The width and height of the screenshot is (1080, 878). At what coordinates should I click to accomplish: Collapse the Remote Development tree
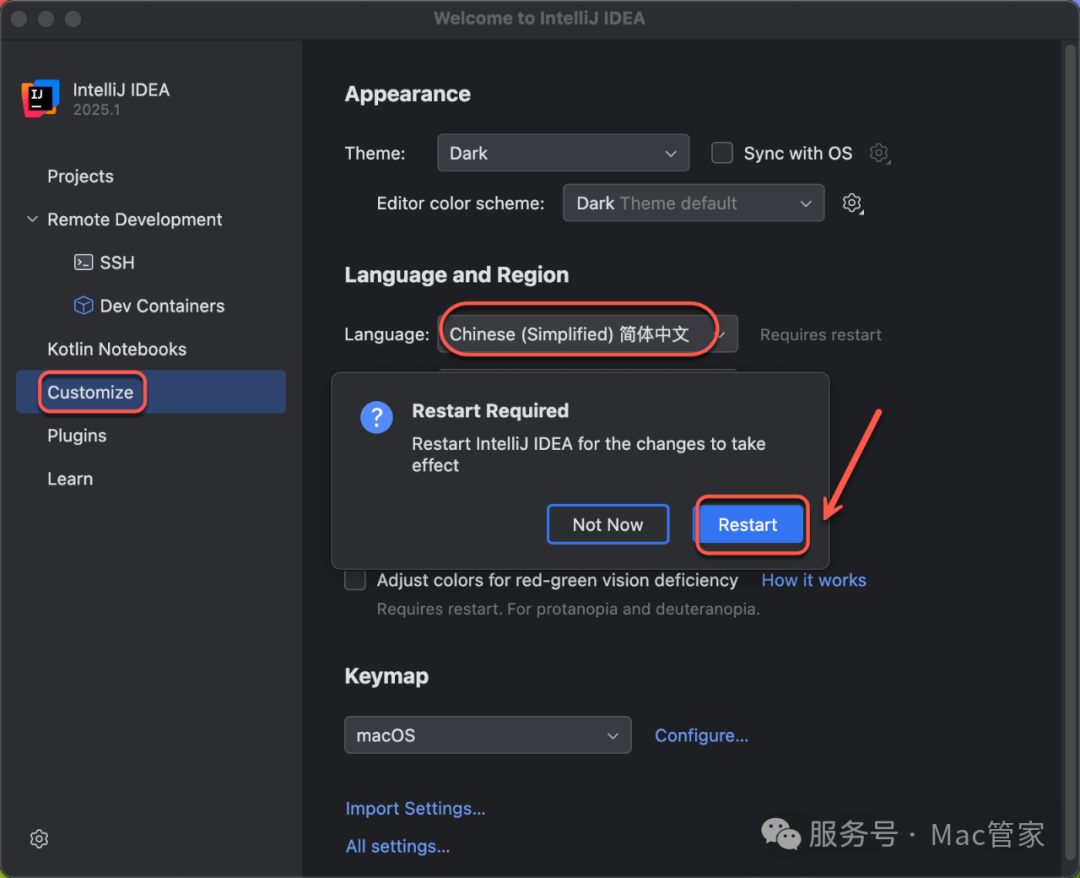(x=32, y=219)
